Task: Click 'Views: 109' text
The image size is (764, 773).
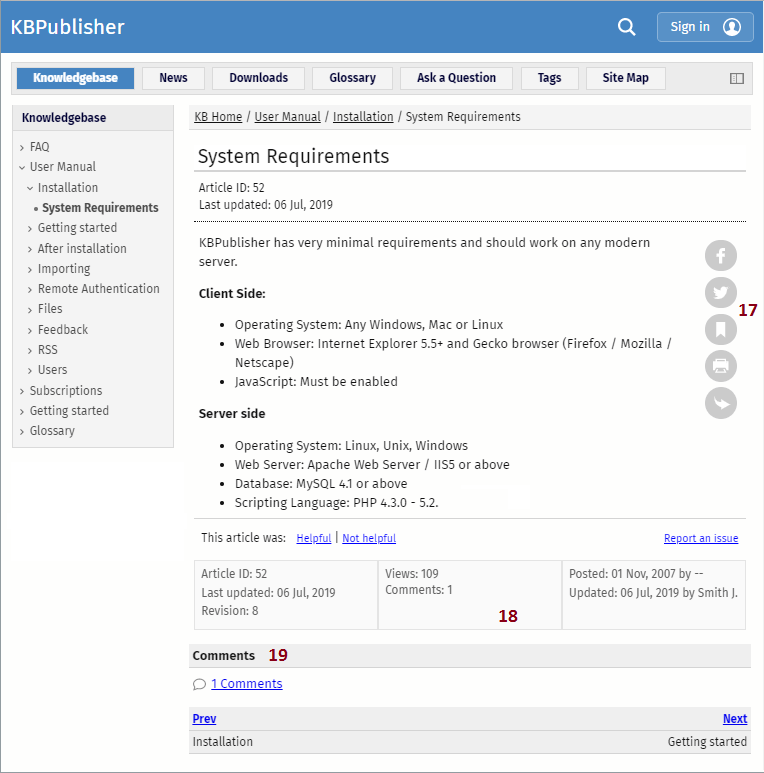Action: click(x=412, y=574)
